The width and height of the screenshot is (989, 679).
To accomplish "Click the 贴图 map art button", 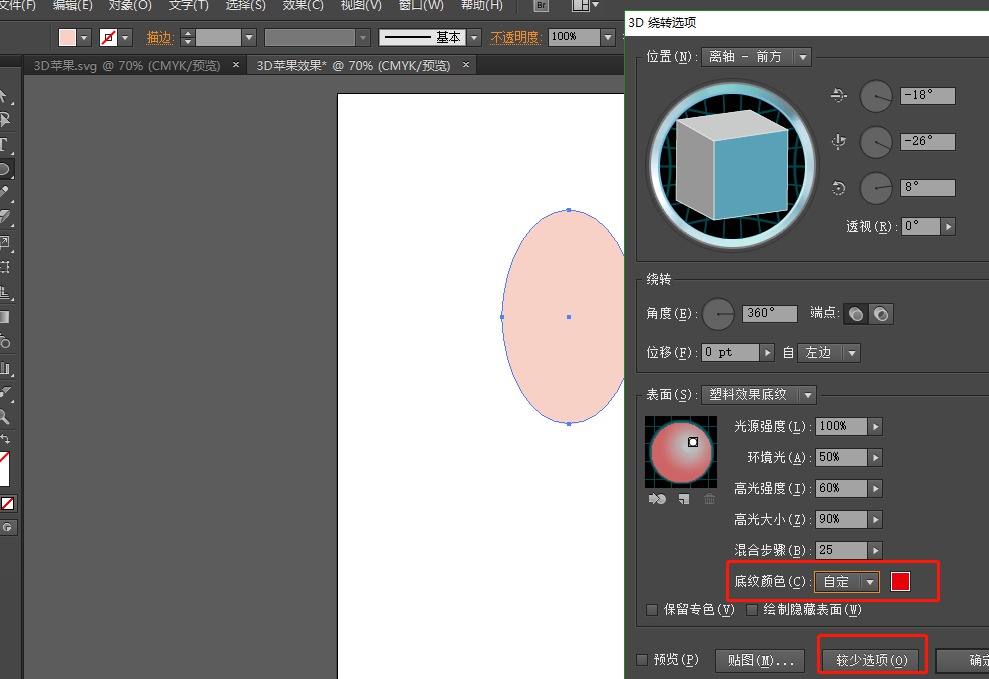I will click(x=760, y=660).
